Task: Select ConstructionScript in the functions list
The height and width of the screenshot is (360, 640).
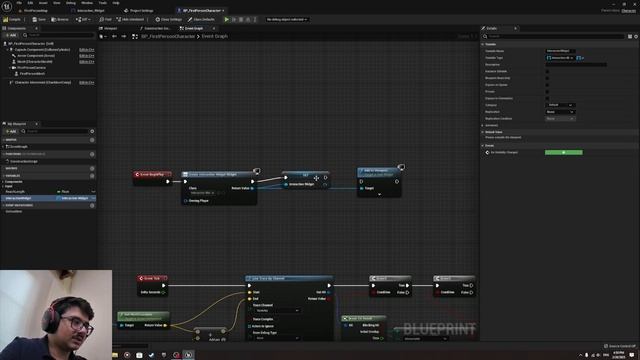Action: coord(24,162)
